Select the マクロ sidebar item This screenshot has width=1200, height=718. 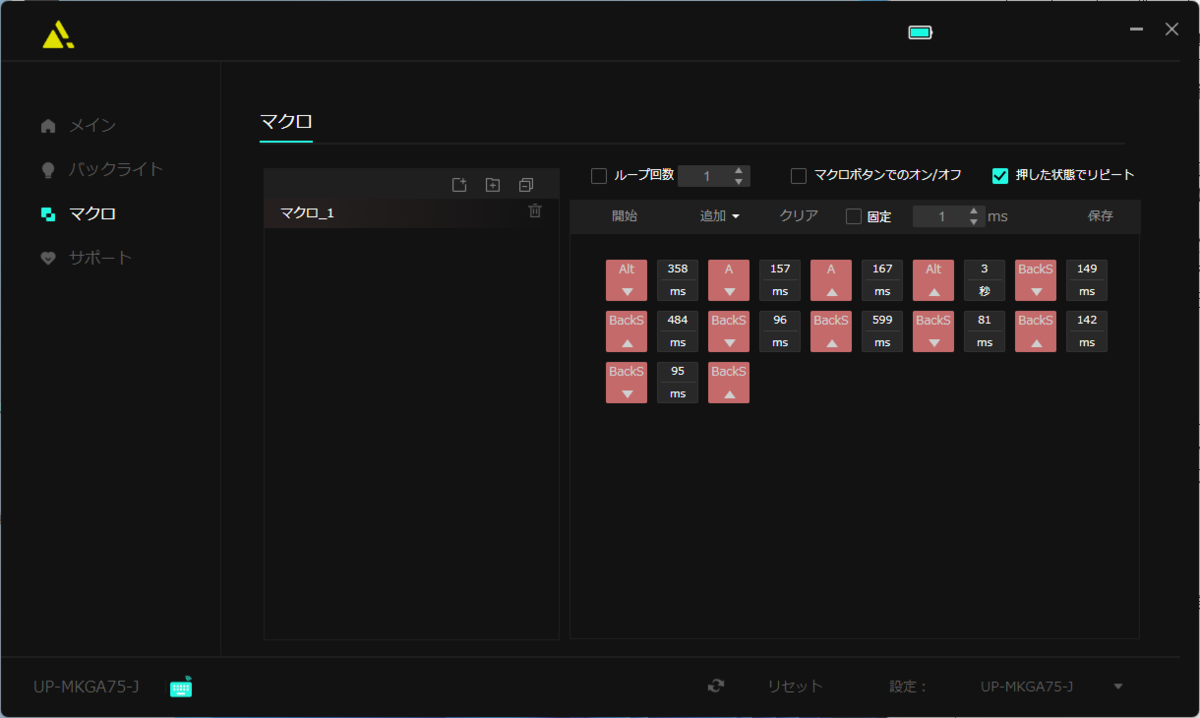pos(78,214)
